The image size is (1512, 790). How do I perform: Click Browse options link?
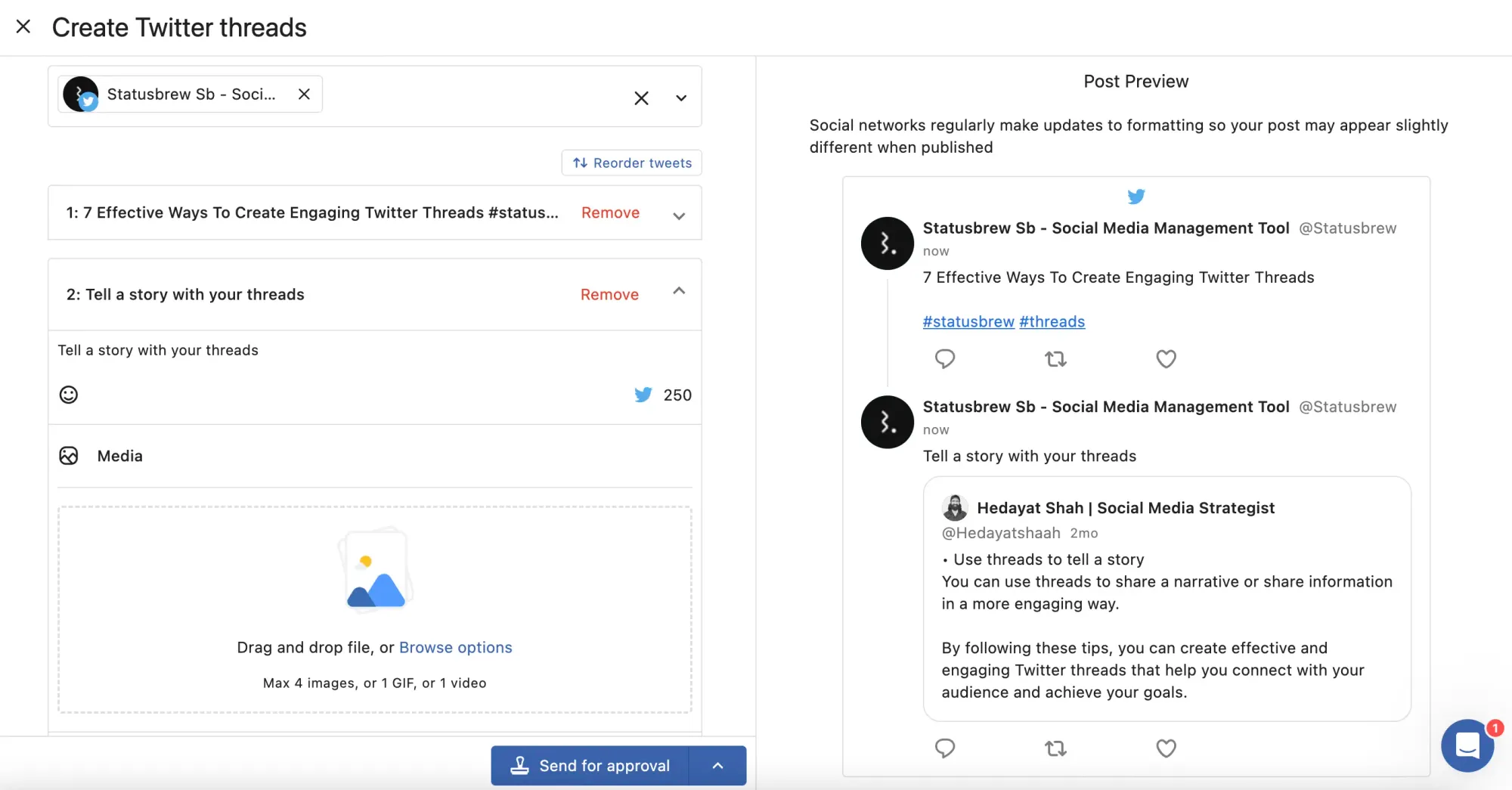[x=455, y=648]
